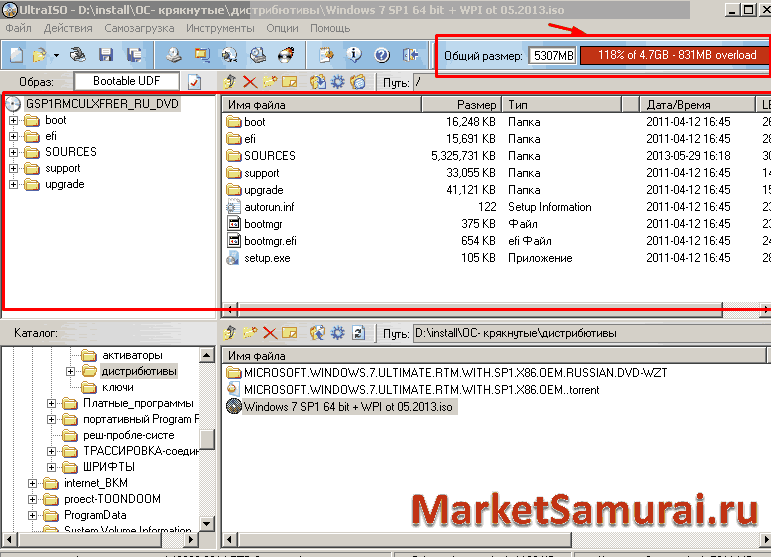771x557 pixels.
Task: Open the dropdown arrow beside the Open icon
Action: coord(57,56)
